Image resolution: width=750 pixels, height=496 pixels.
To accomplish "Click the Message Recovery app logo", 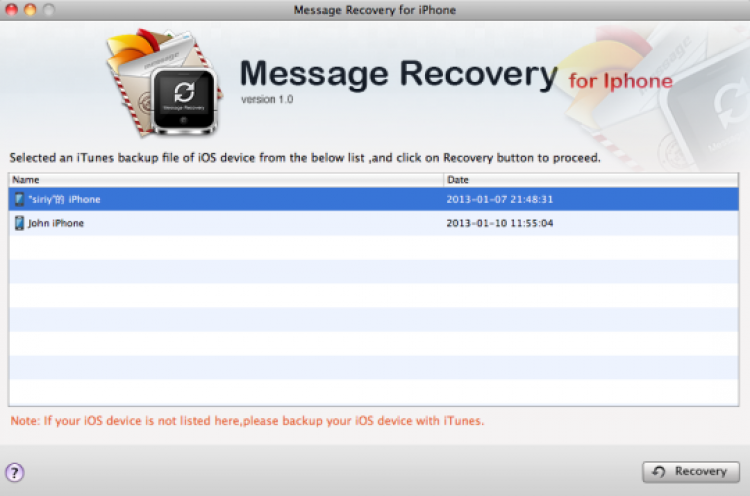I will 164,82.
